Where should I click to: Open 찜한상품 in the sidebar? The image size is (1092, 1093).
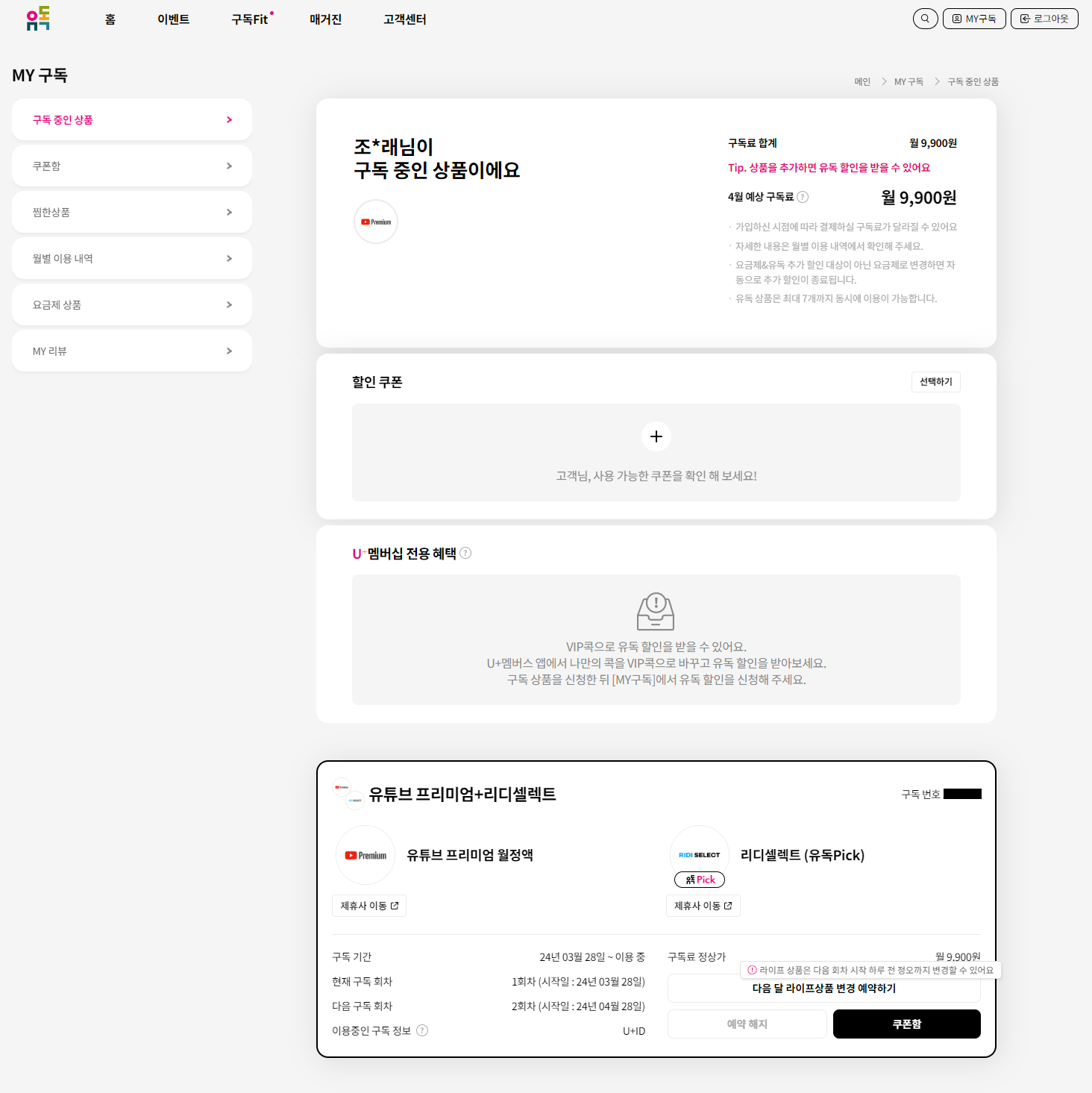(x=132, y=212)
